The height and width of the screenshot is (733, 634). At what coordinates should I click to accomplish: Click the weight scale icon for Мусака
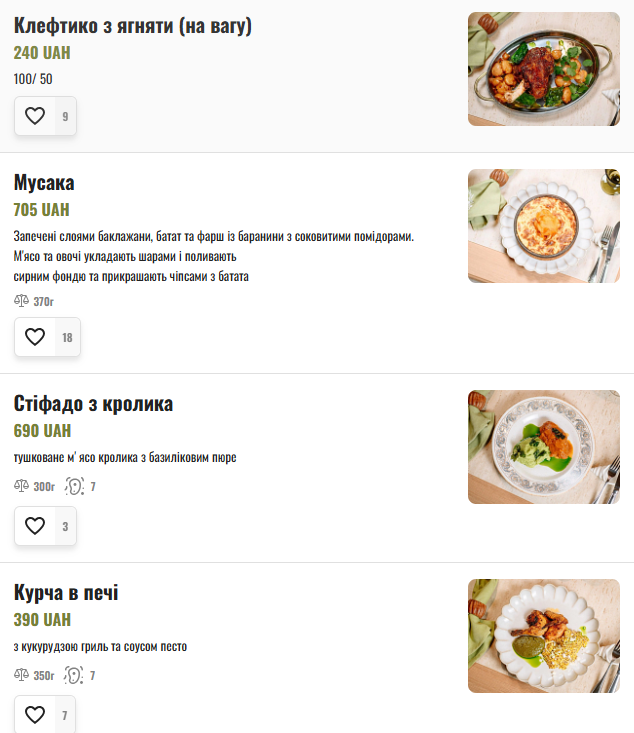(22, 301)
